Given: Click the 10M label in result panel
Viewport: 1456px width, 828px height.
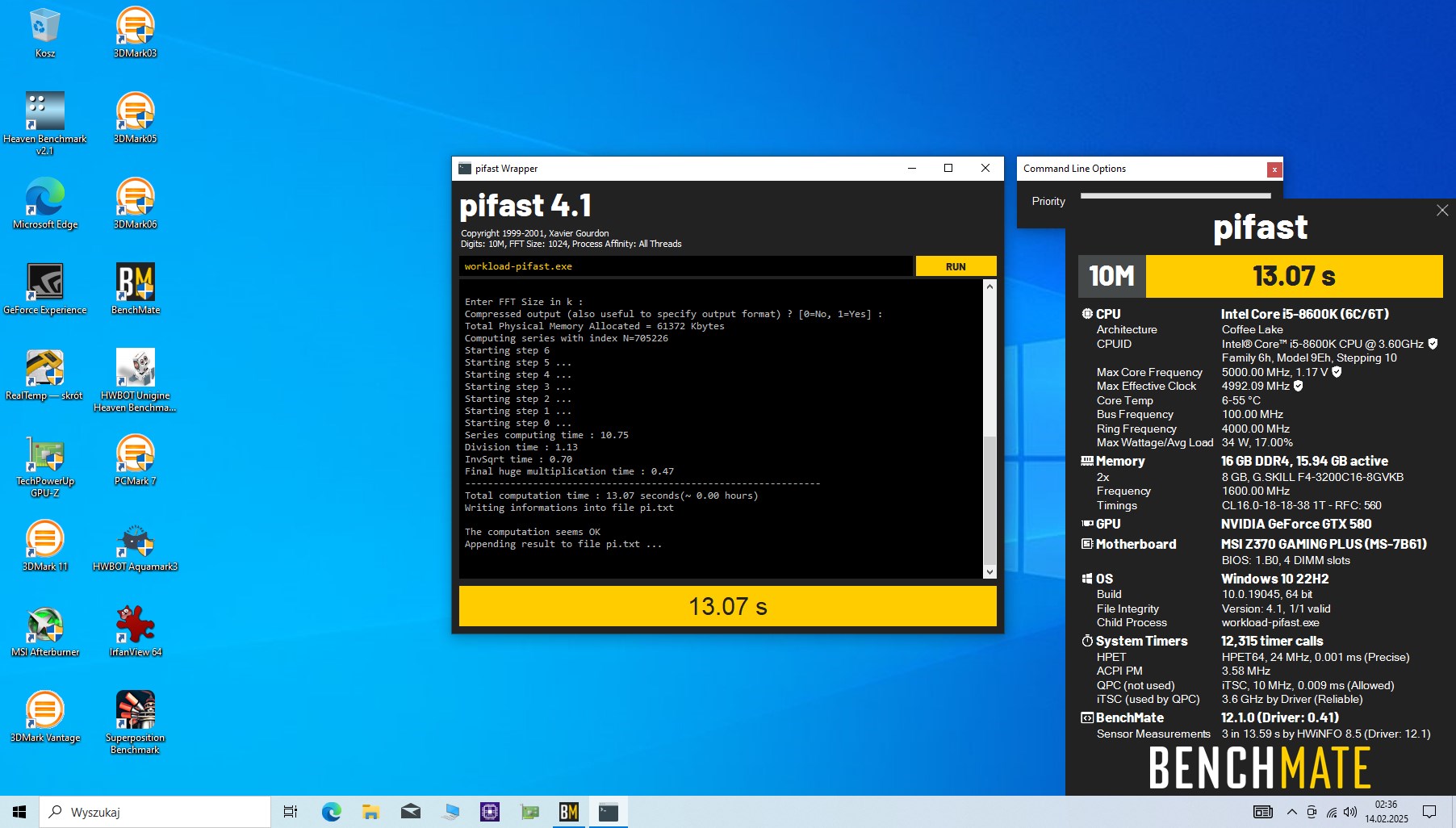Looking at the screenshot, I should [1111, 277].
